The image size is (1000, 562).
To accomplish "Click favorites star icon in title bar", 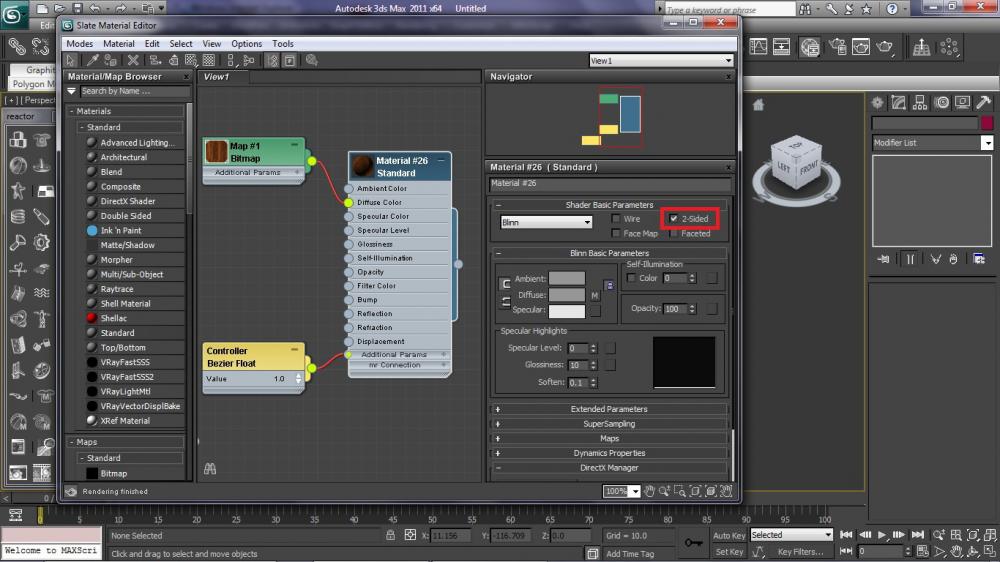I will [x=866, y=9].
